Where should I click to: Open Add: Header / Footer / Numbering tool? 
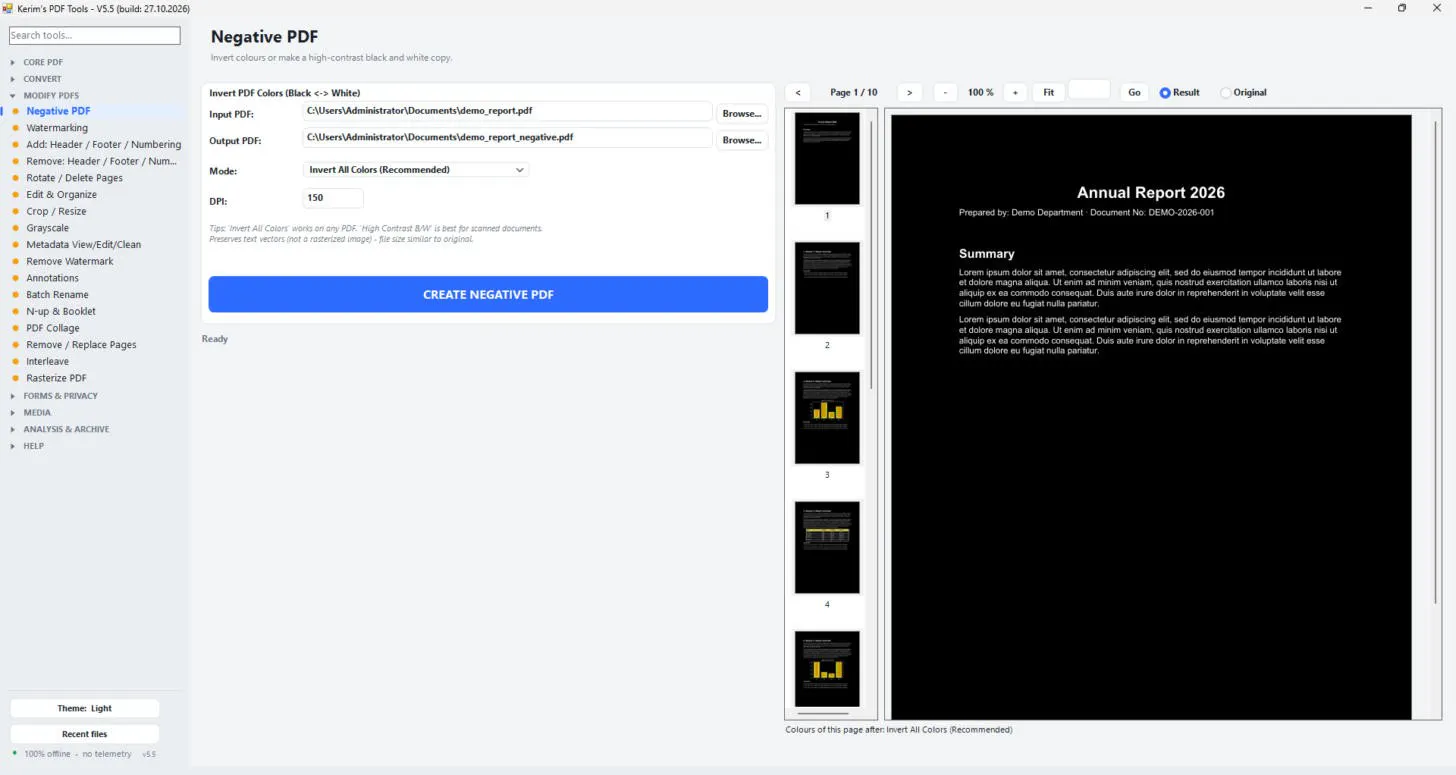(x=103, y=145)
